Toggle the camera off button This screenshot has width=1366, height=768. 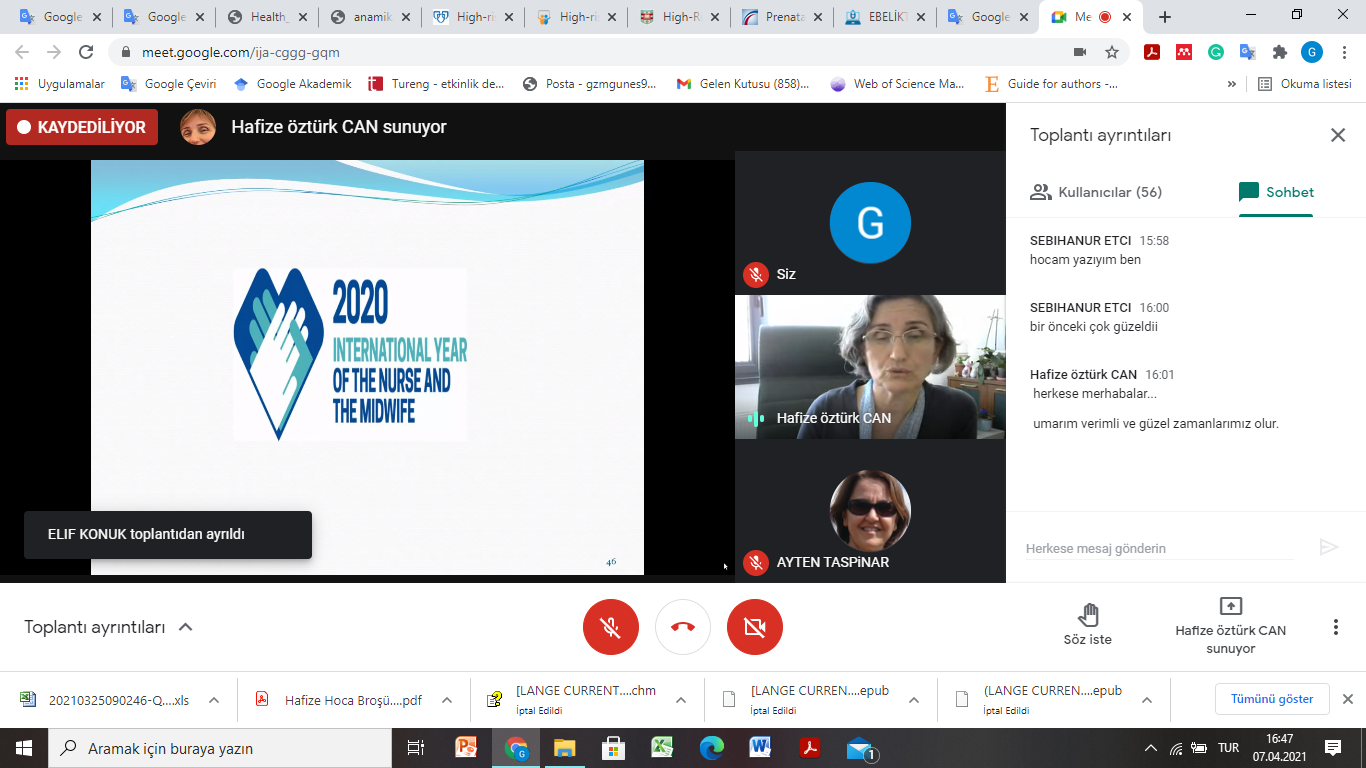[x=755, y=627]
